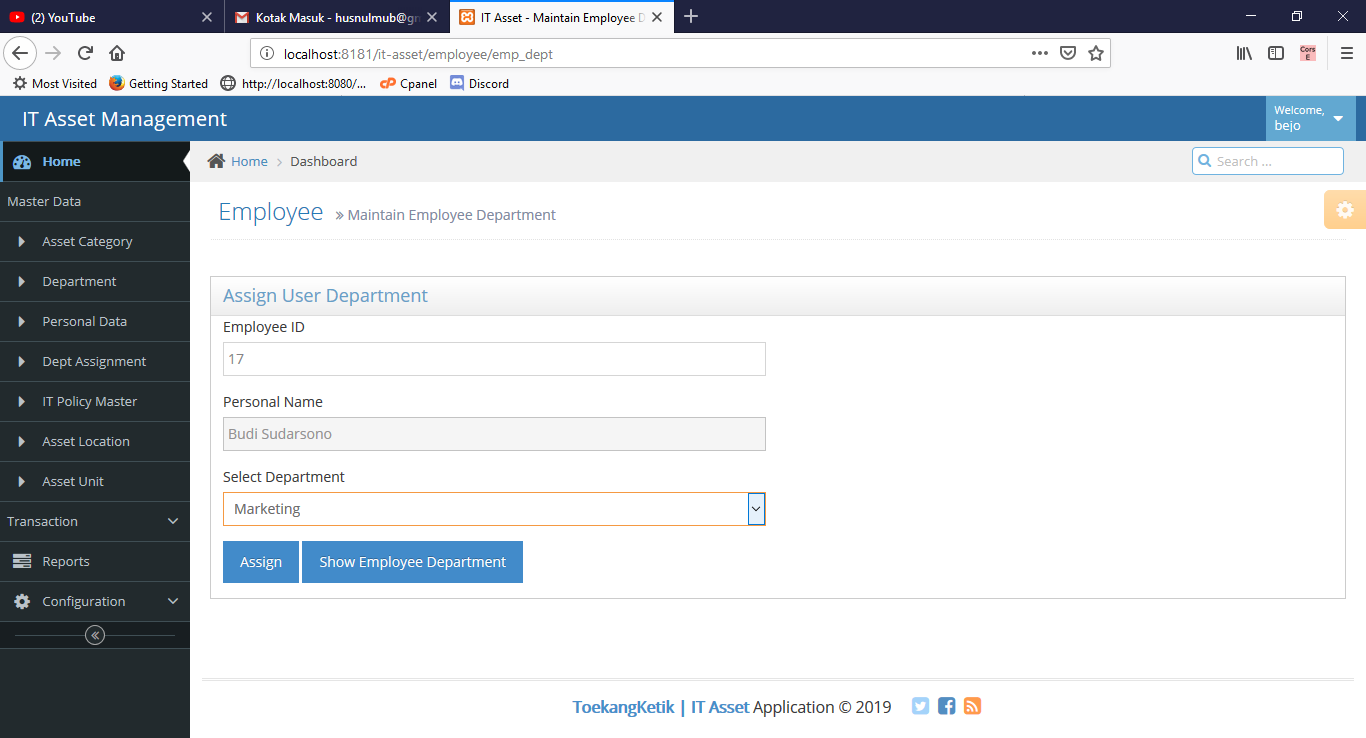Viewport: 1366px width, 738px height.
Task: Open the RSS feed icon
Action: click(972, 706)
